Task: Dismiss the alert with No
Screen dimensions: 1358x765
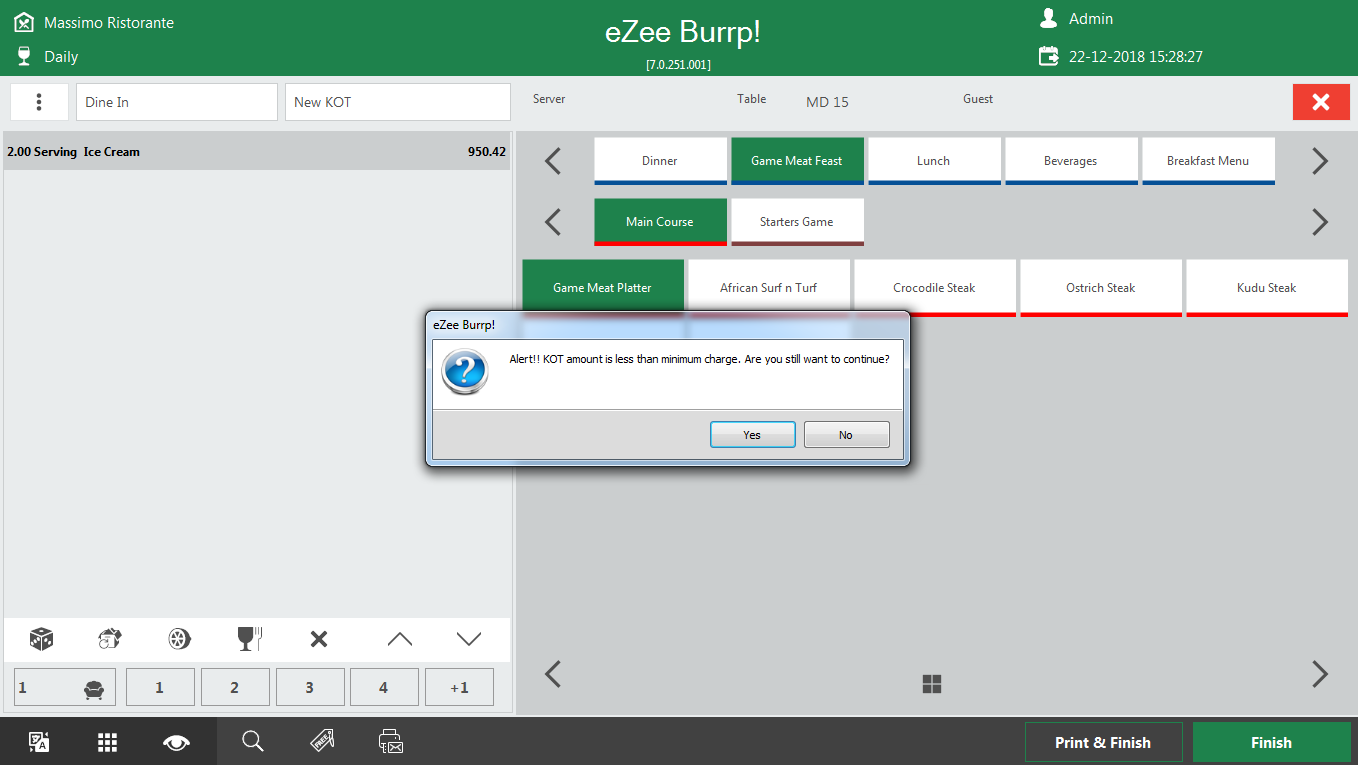Action: coord(846,435)
